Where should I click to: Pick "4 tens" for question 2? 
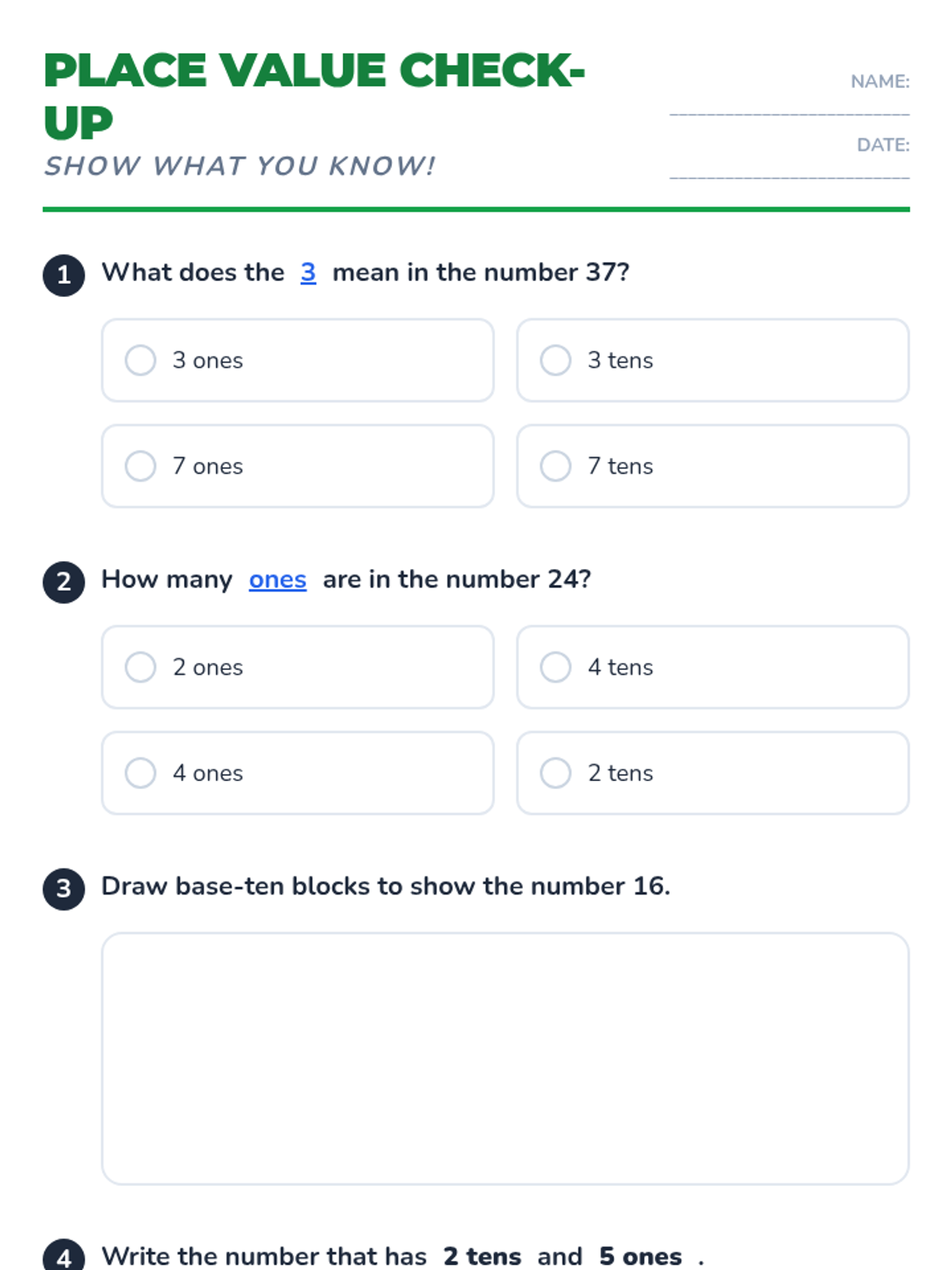point(555,668)
